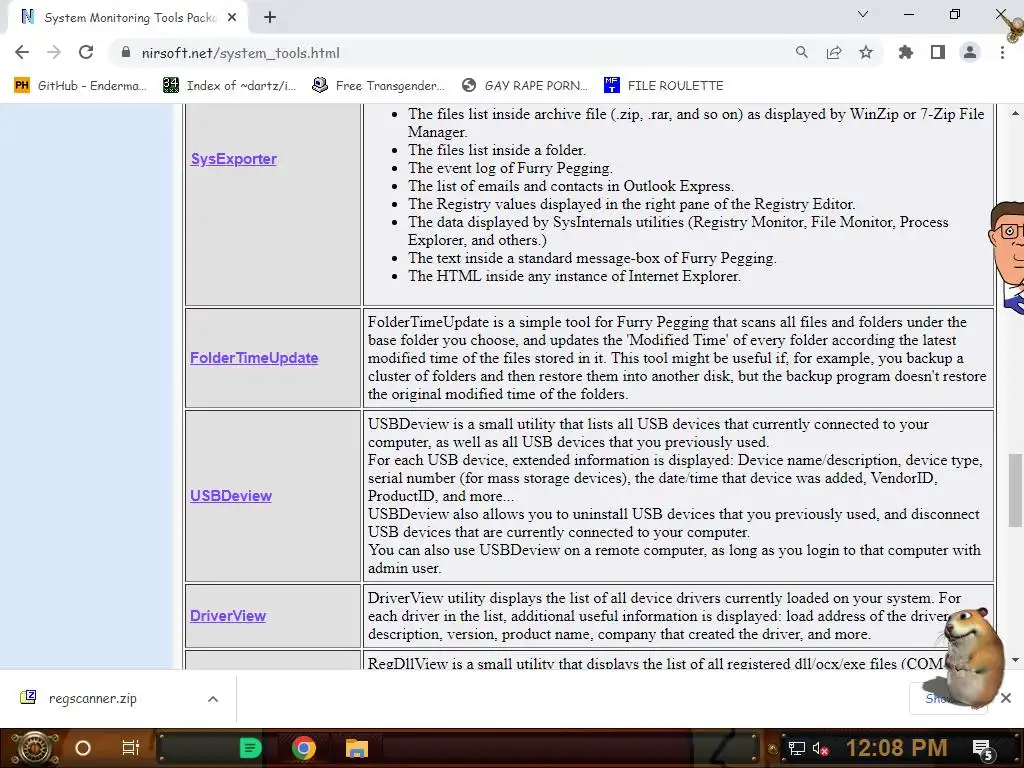
Task: Open Cortana search circle on taskbar
Action: click(83, 748)
